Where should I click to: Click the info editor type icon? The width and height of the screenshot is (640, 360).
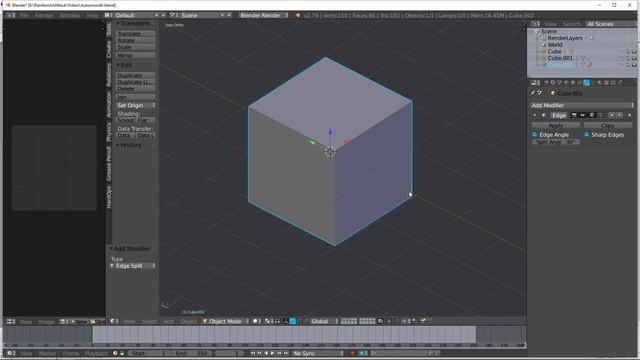[11, 15]
